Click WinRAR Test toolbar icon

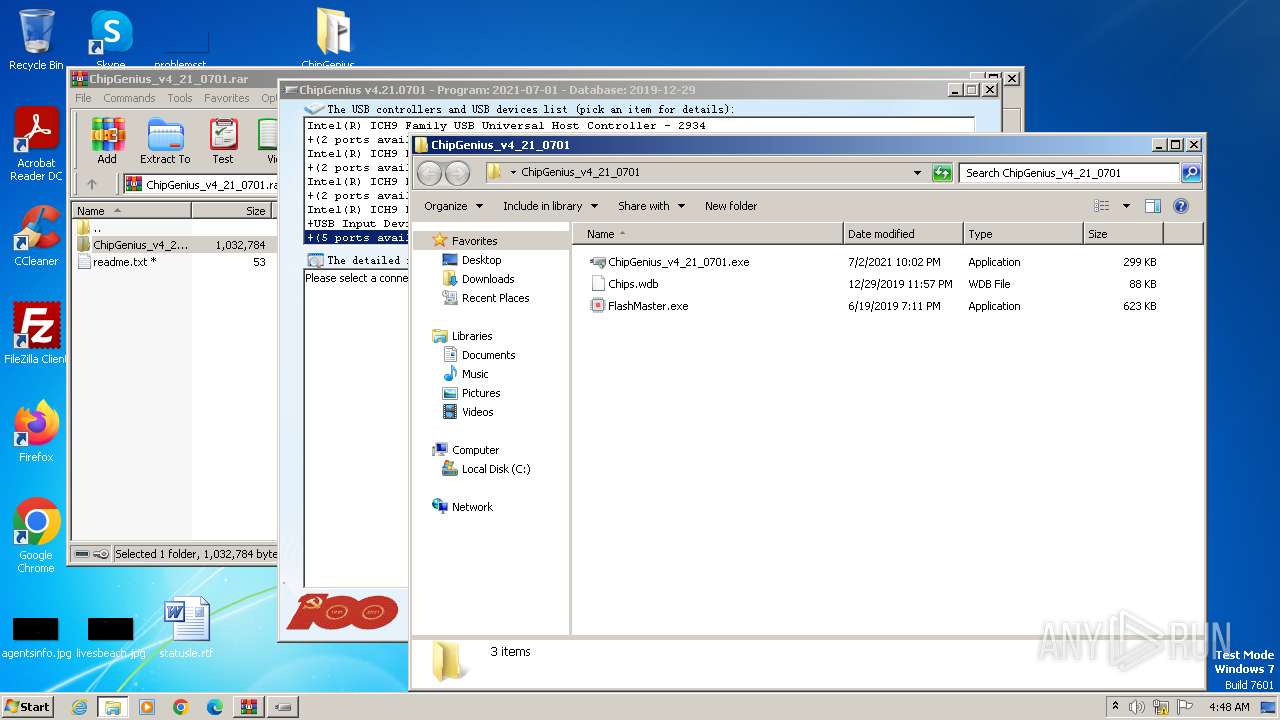click(x=223, y=141)
